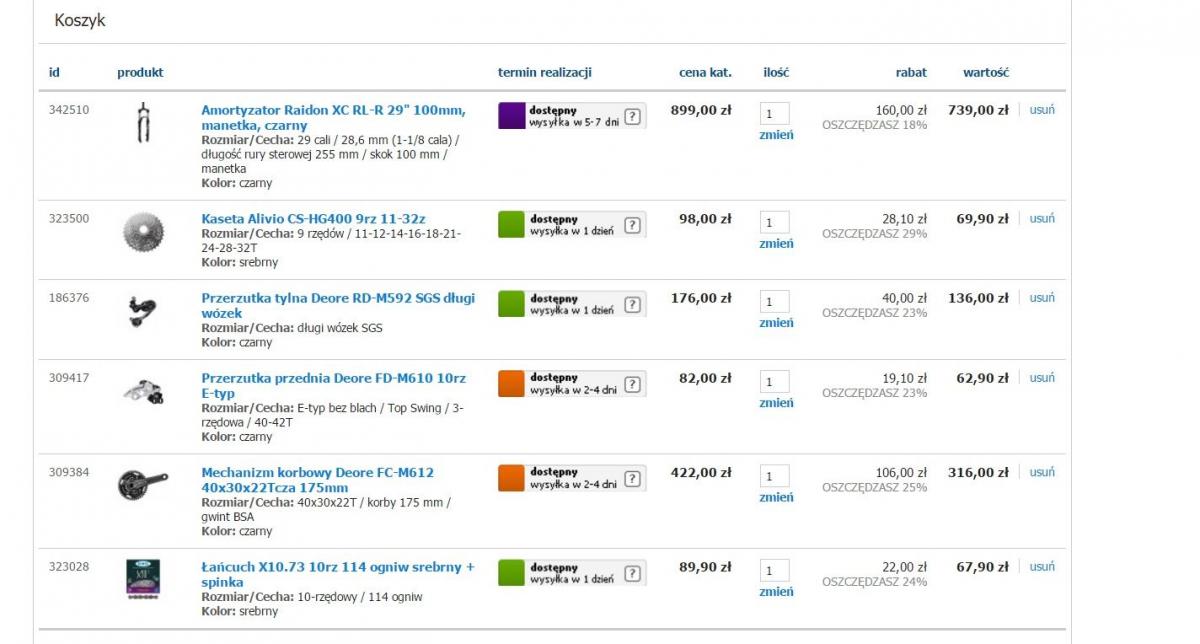The width and height of the screenshot is (1200, 644).
Task: Click help icon for Przerzutka tylna availability
Action: click(x=632, y=304)
